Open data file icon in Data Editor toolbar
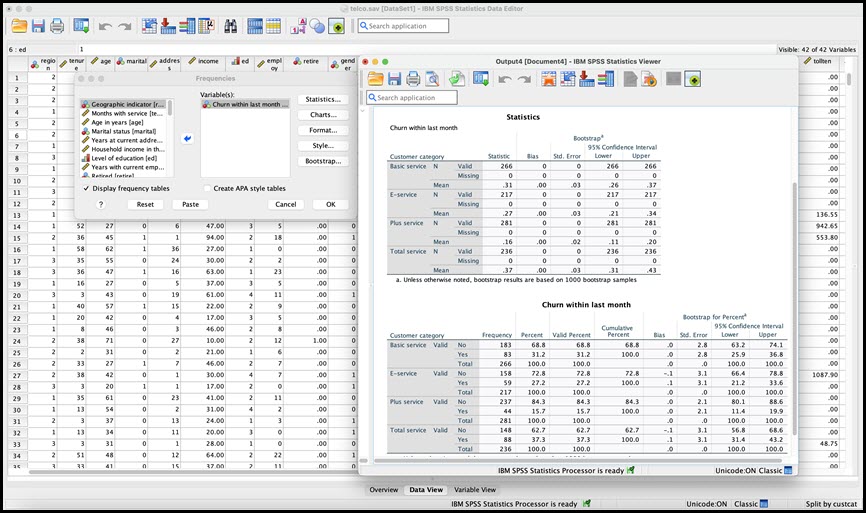The width and height of the screenshot is (866, 513). pos(19,26)
